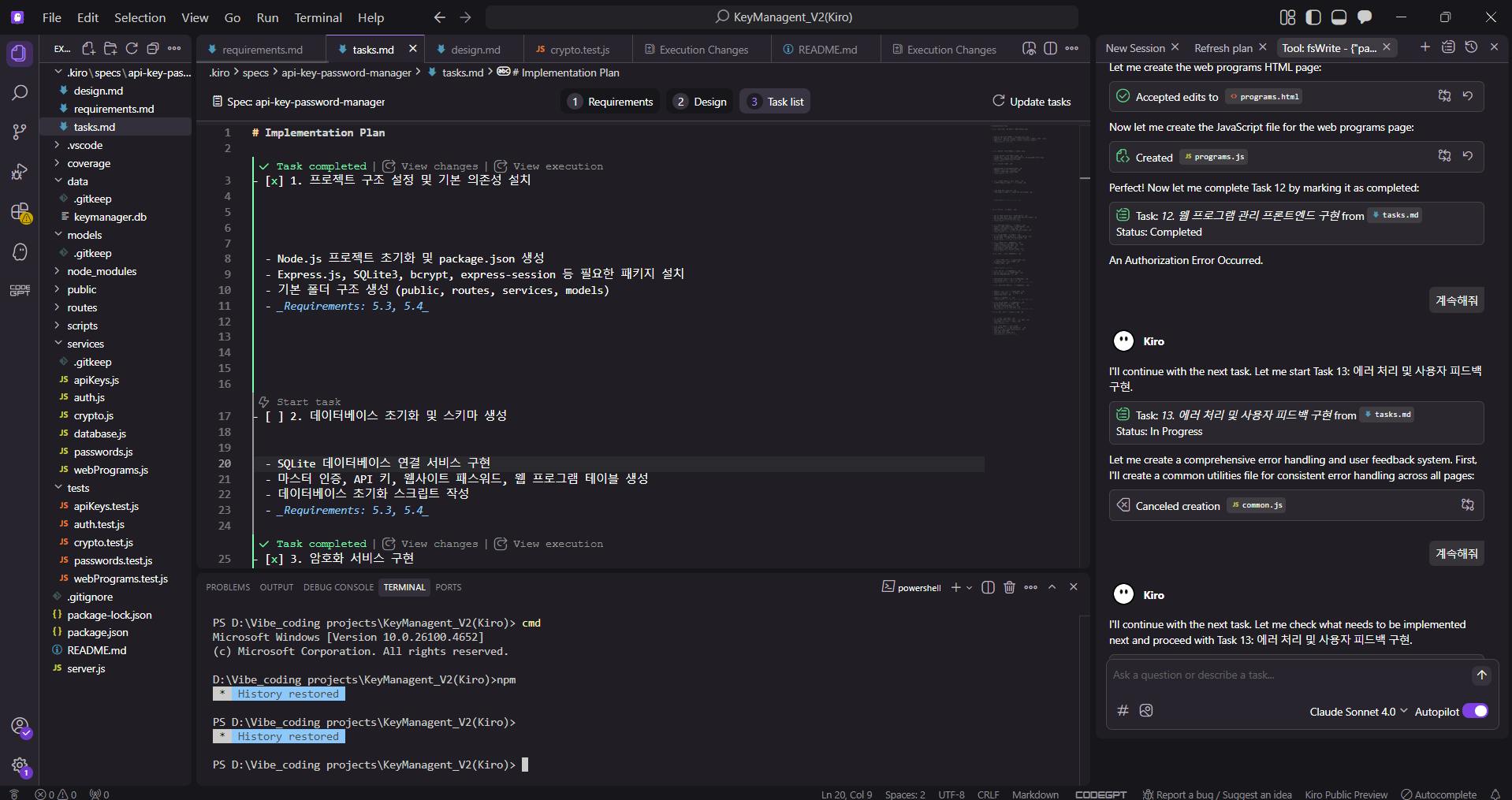The height and width of the screenshot is (800, 1512).
Task: Toggle primary side bar layout icon
Action: (1313, 17)
